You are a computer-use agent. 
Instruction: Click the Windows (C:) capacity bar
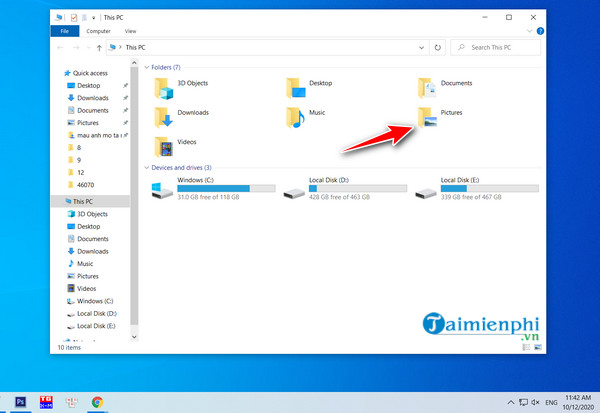pyautogui.click(x=226, y=188)
